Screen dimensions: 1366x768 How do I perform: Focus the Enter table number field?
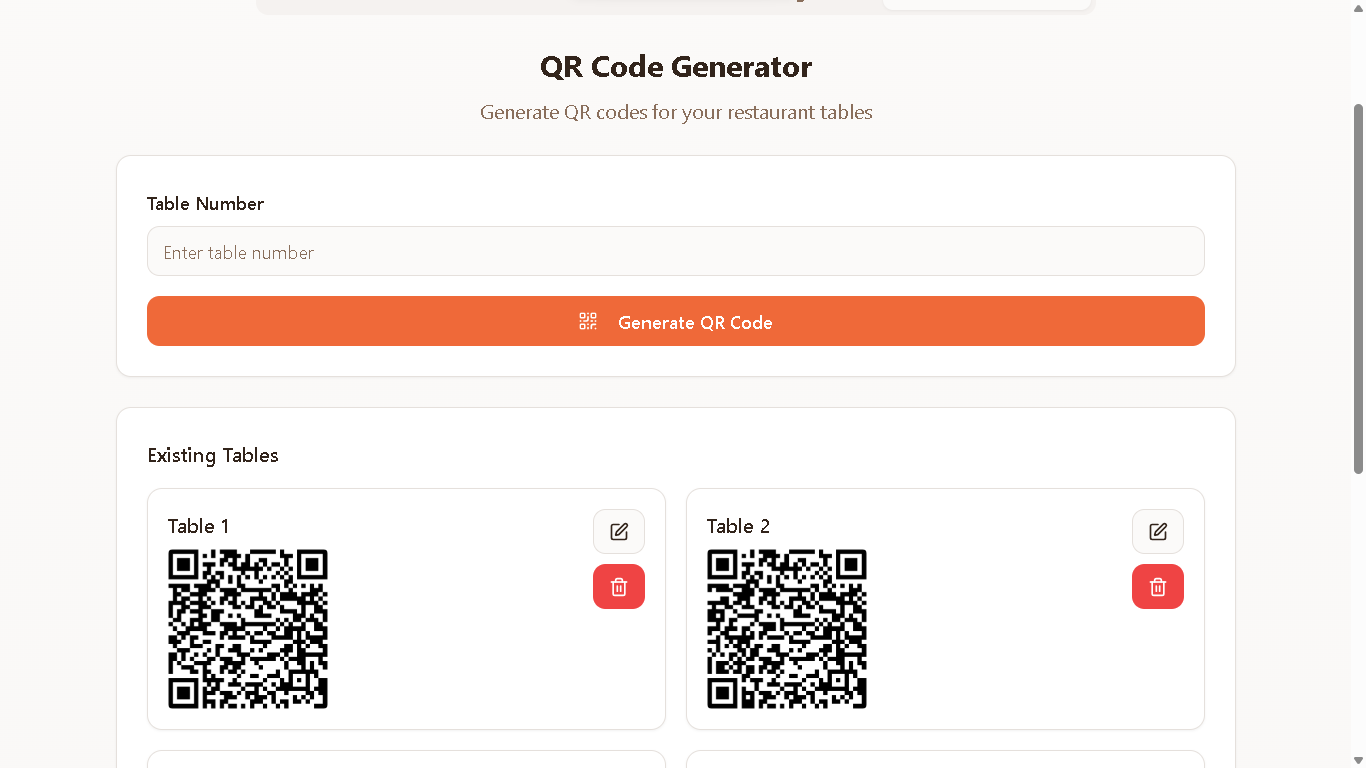pos(675,252)
